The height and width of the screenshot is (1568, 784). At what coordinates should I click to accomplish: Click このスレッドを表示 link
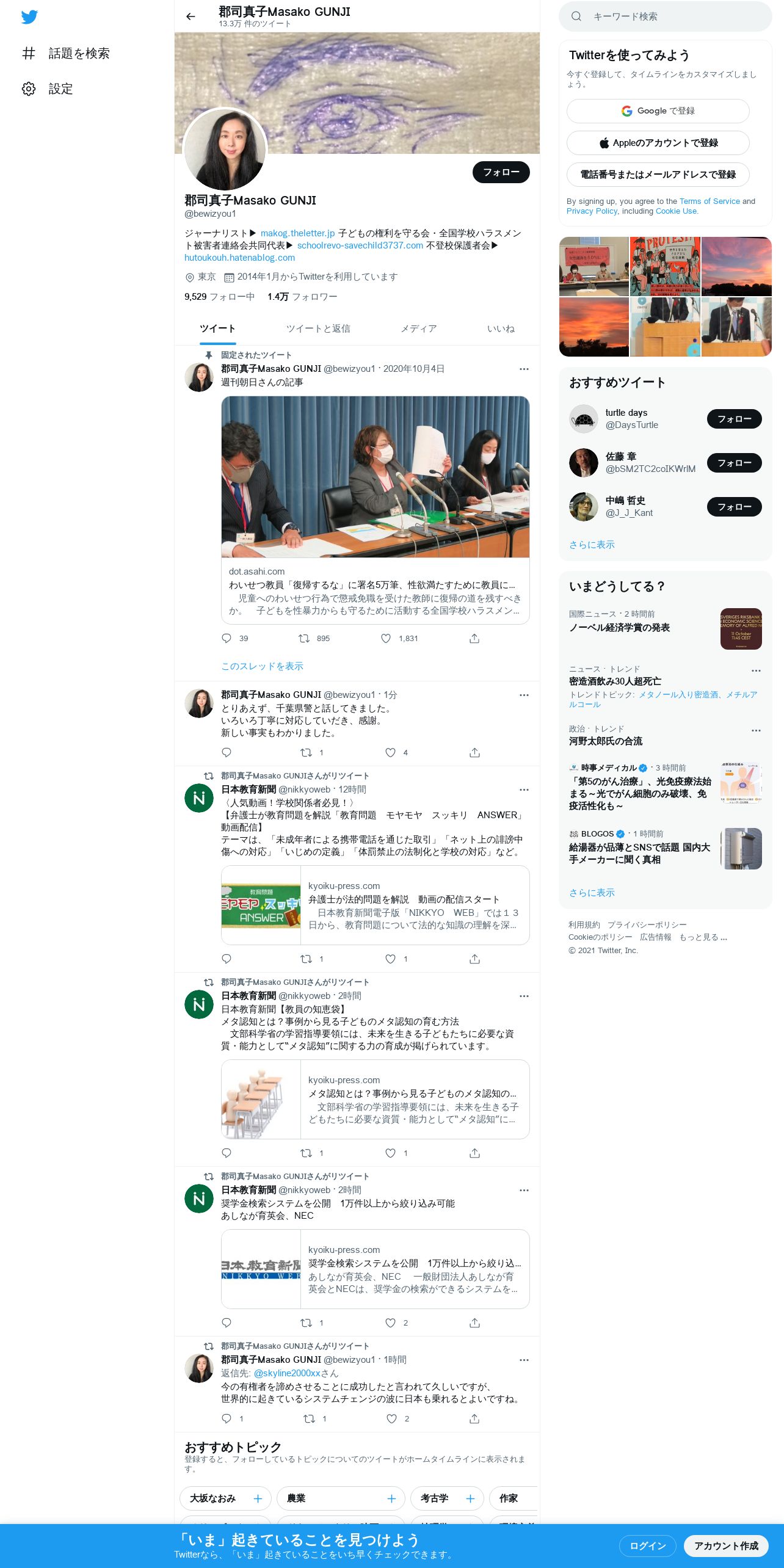pos(262,666)
